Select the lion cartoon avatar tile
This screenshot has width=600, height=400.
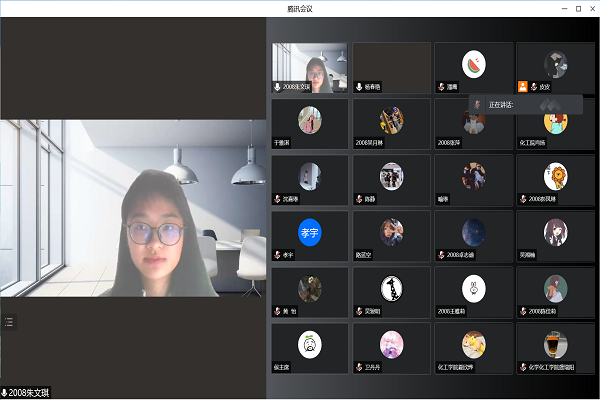(555, 176)
